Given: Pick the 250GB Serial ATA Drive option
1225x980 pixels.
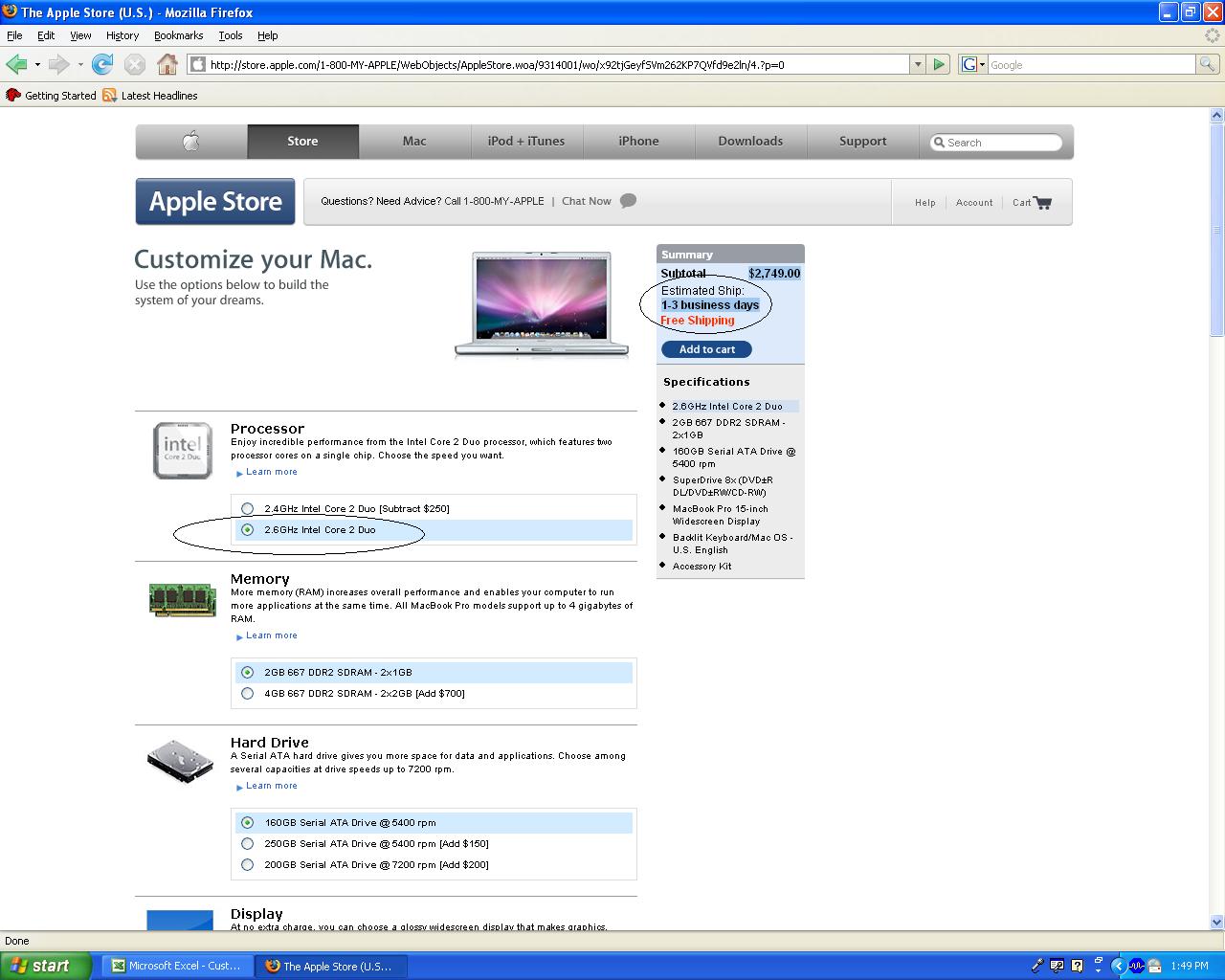Looking at the screenshot, I should [248, 843].
